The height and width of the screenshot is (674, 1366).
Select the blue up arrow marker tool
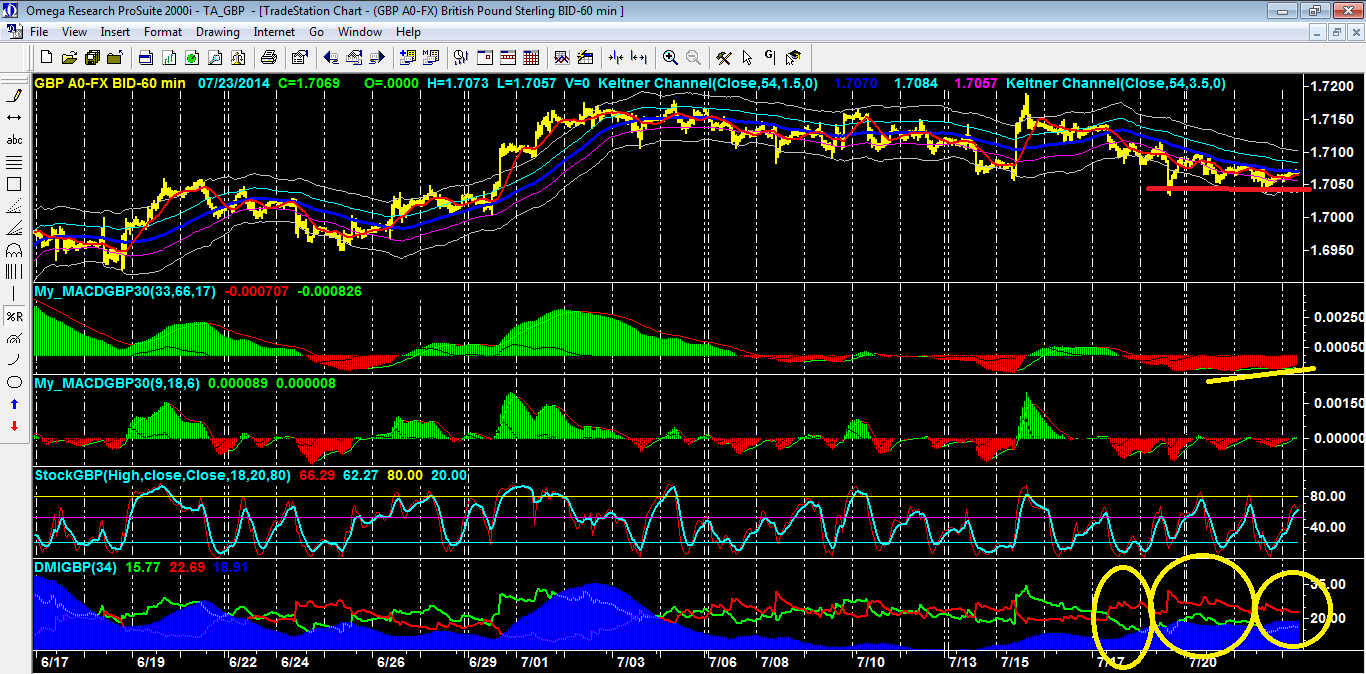14,404
